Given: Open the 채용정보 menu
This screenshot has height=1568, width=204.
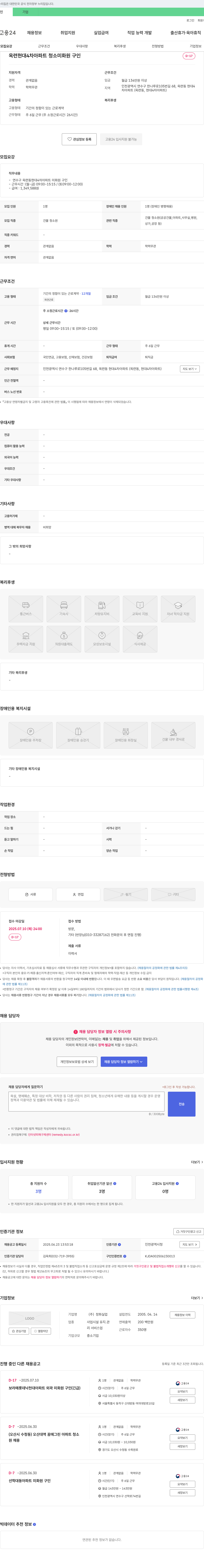Looking at the screenshot, I should [x=34, y=33].
